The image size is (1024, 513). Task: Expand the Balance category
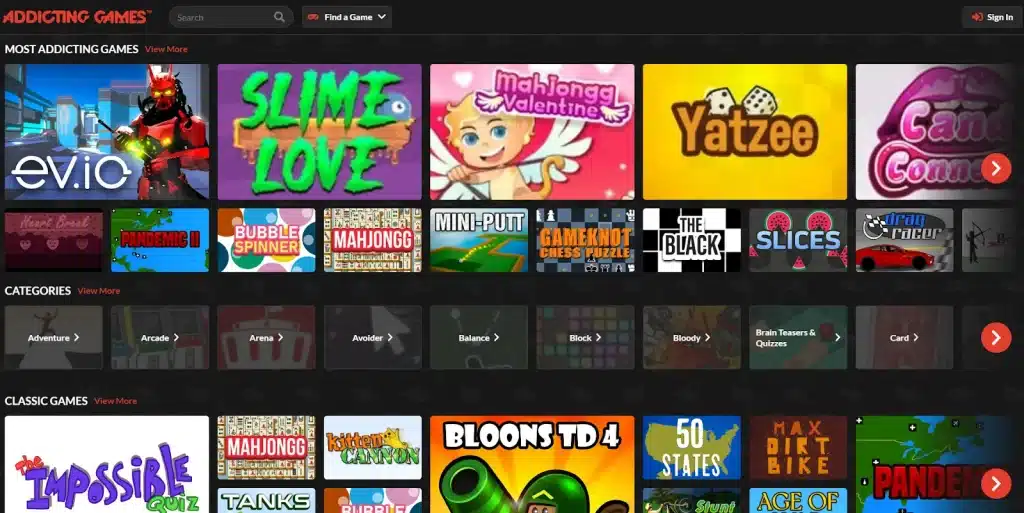(479, 337)
